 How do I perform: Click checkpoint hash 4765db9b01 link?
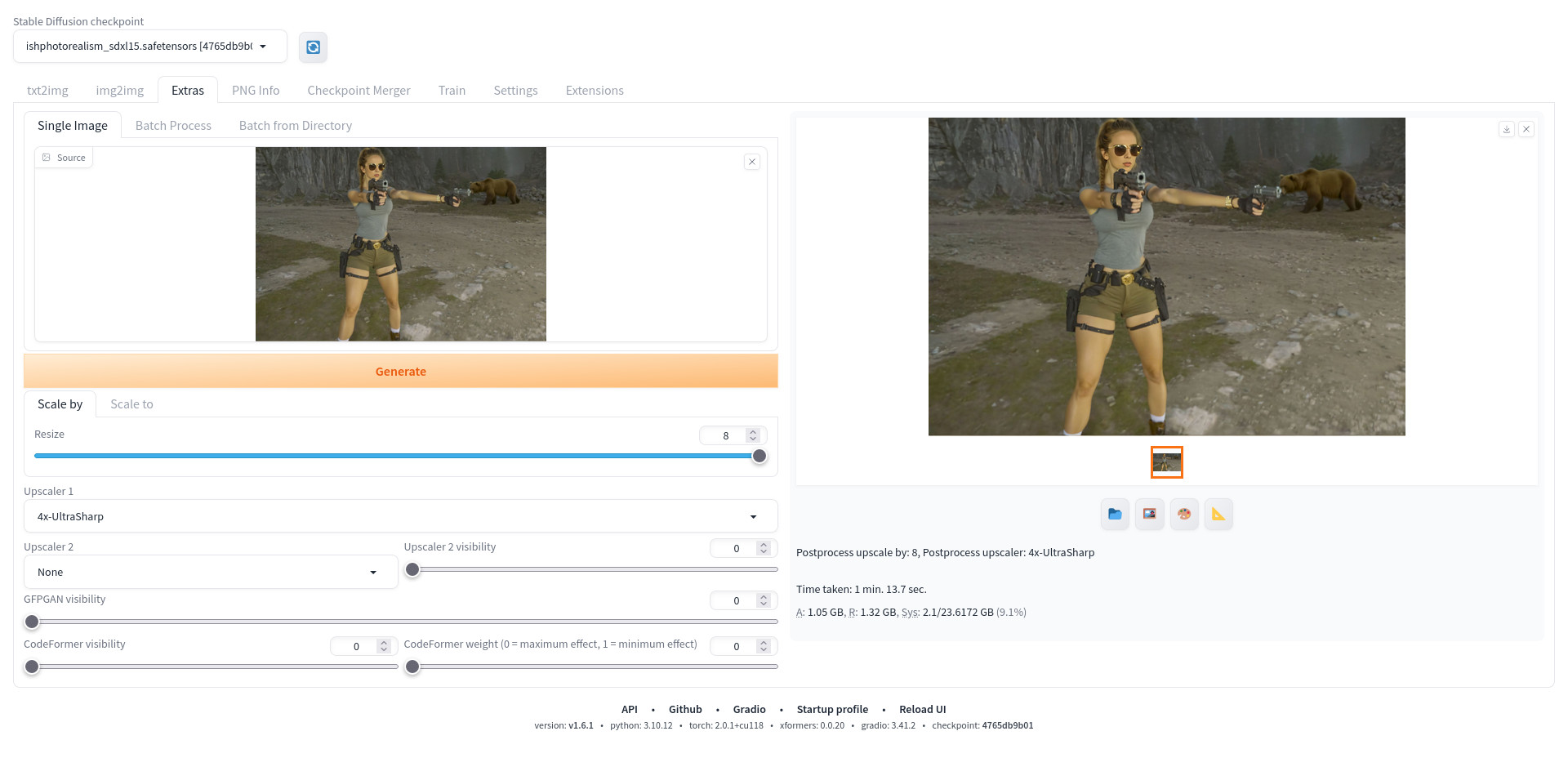point(1007,725)
